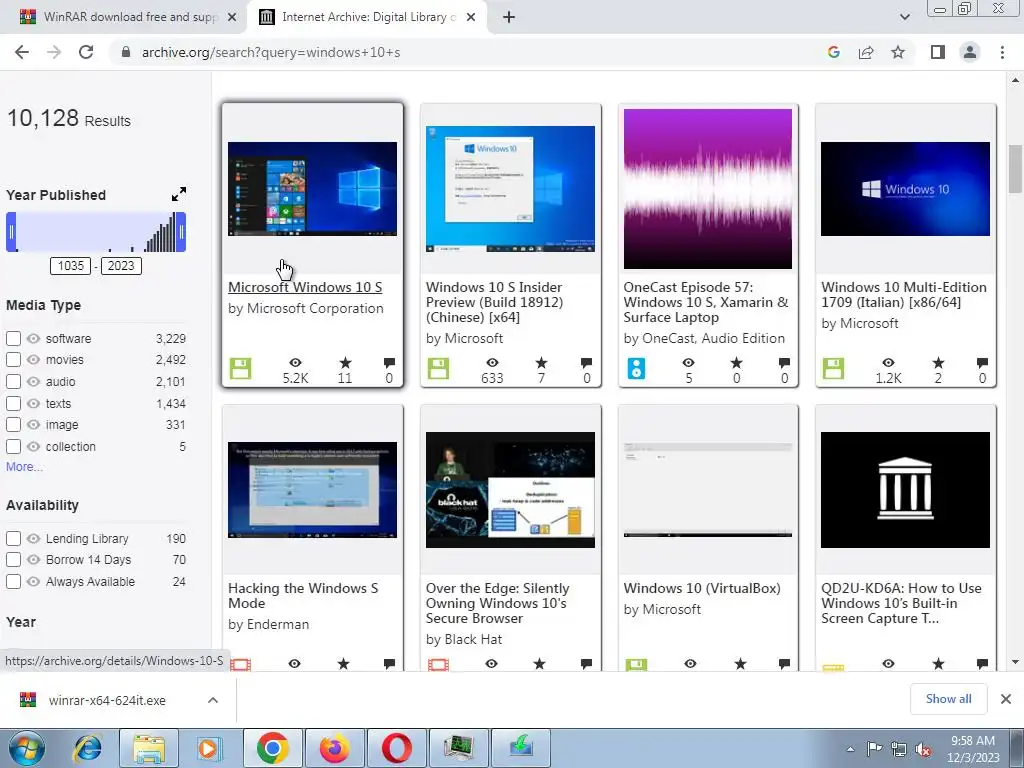Image resolution: width=1024 pixels, height=768 pixels.
Task: Click the right handle of year slider
Action: (181, 232)
